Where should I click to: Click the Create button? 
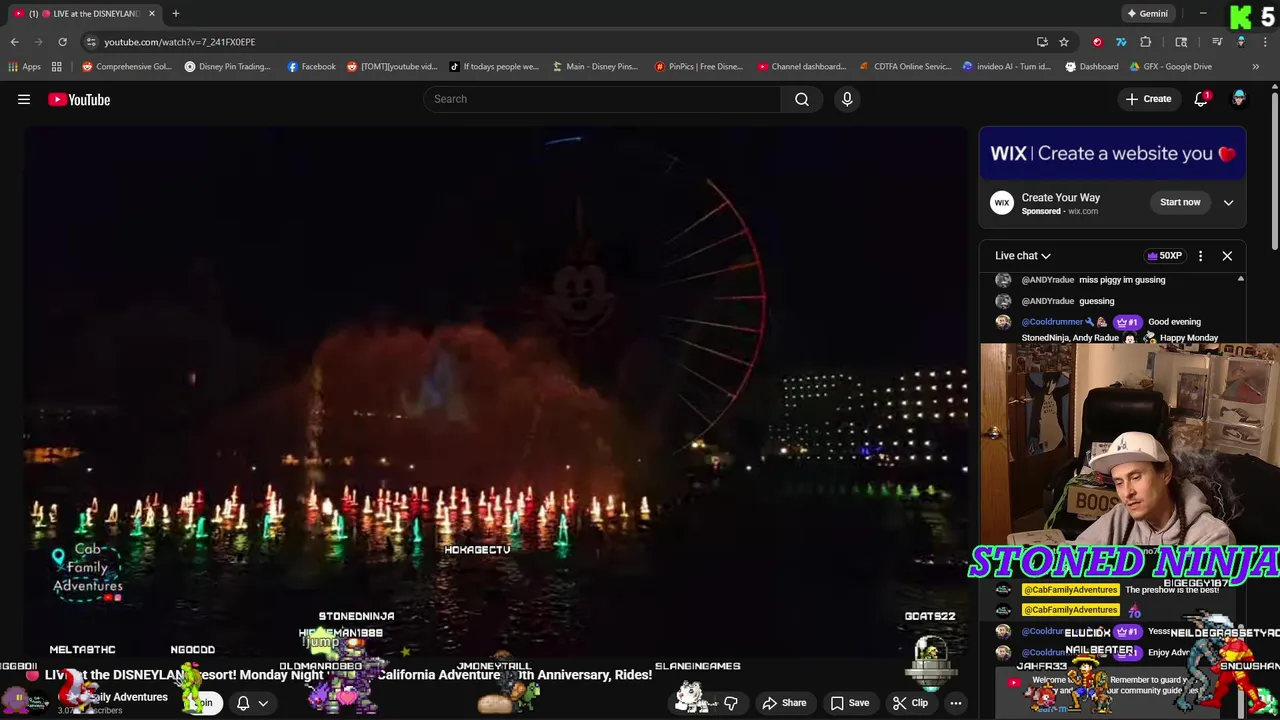[1148, 99]
